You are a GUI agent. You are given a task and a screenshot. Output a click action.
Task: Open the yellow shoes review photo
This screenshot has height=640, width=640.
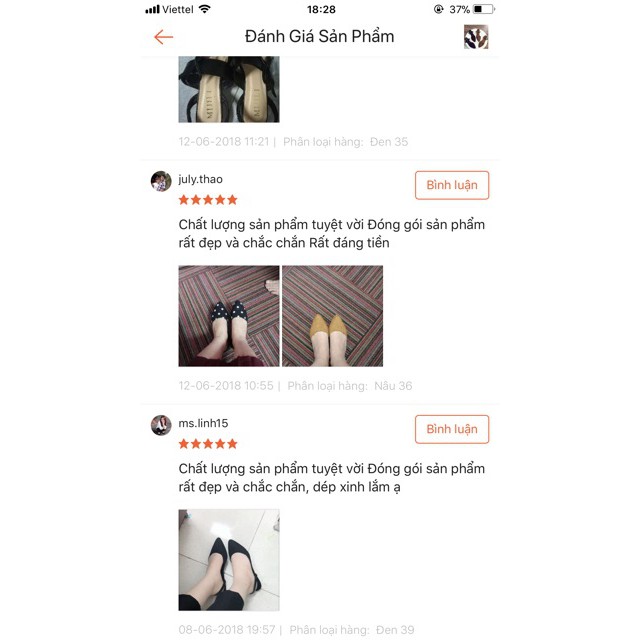(333, 316)
